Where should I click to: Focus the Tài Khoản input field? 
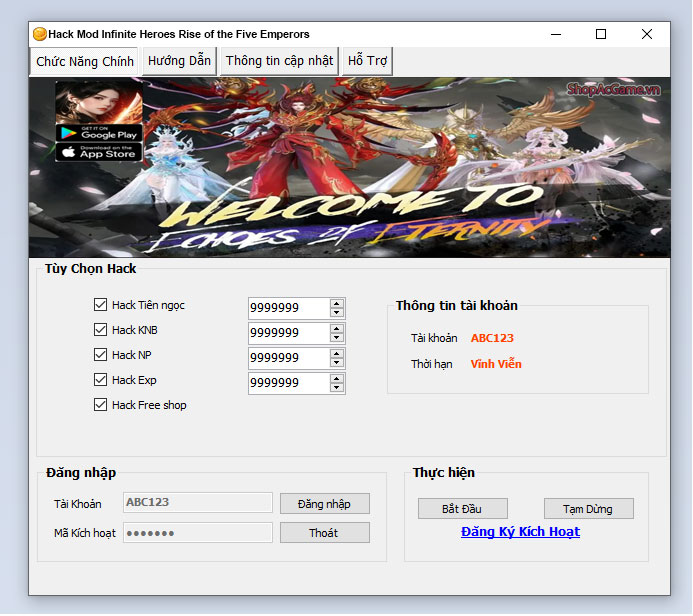point(198,502)
